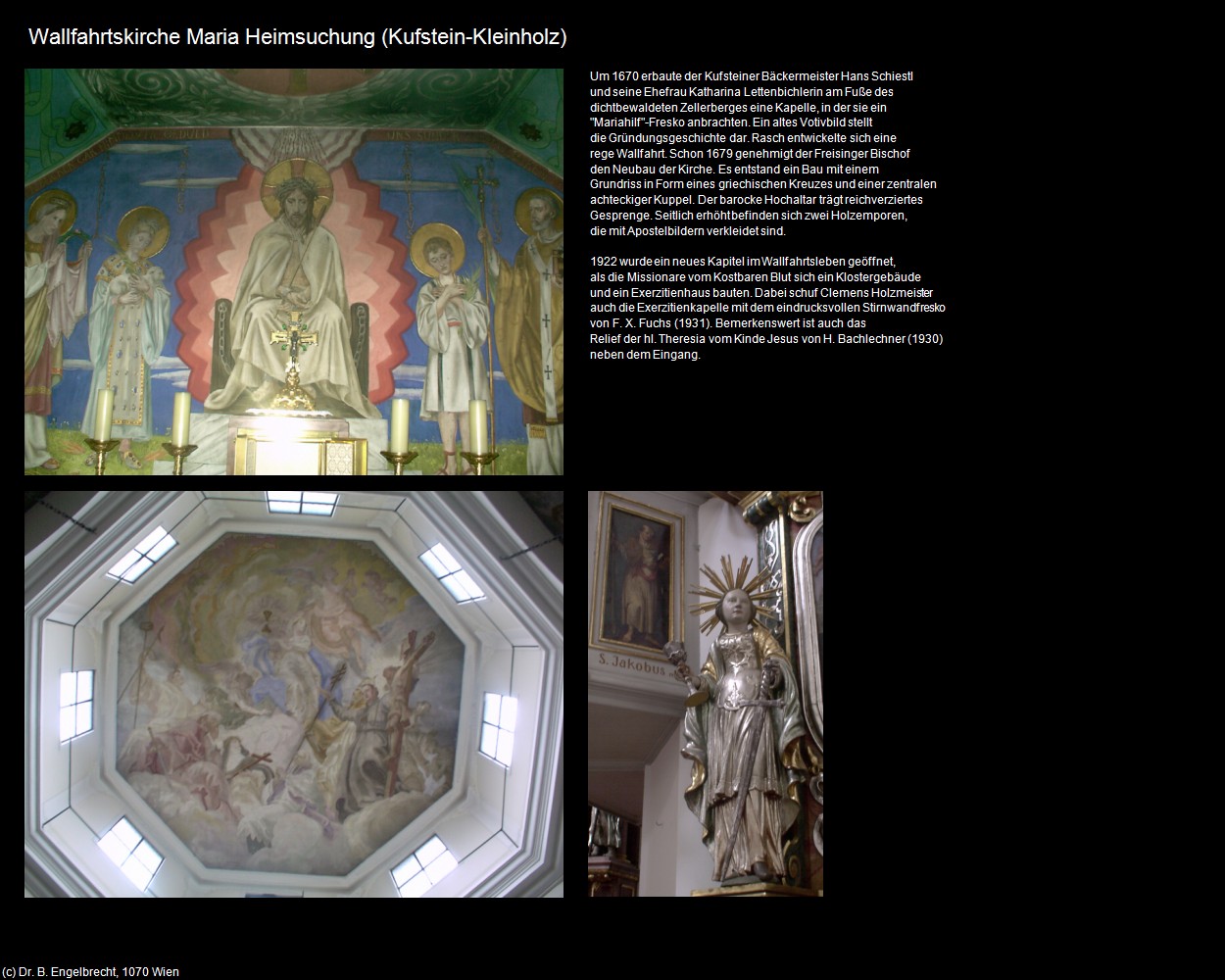This screenshot has height=980, width=1225.
Task: Click the line 'die mit Apostelbildern verkleidet sind.'
Action: point(688,231)
